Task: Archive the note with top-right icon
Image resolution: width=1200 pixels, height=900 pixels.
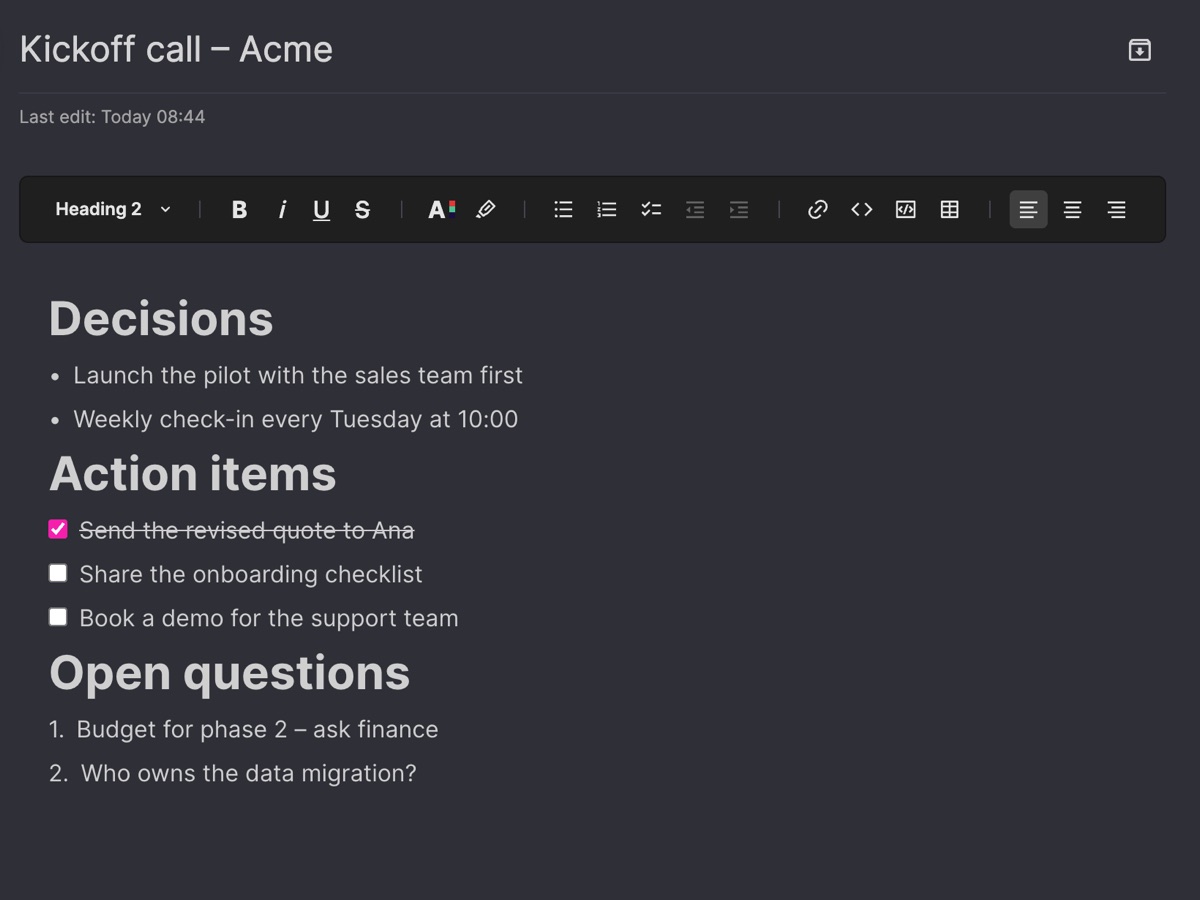Action: (x=1140, y=50)
